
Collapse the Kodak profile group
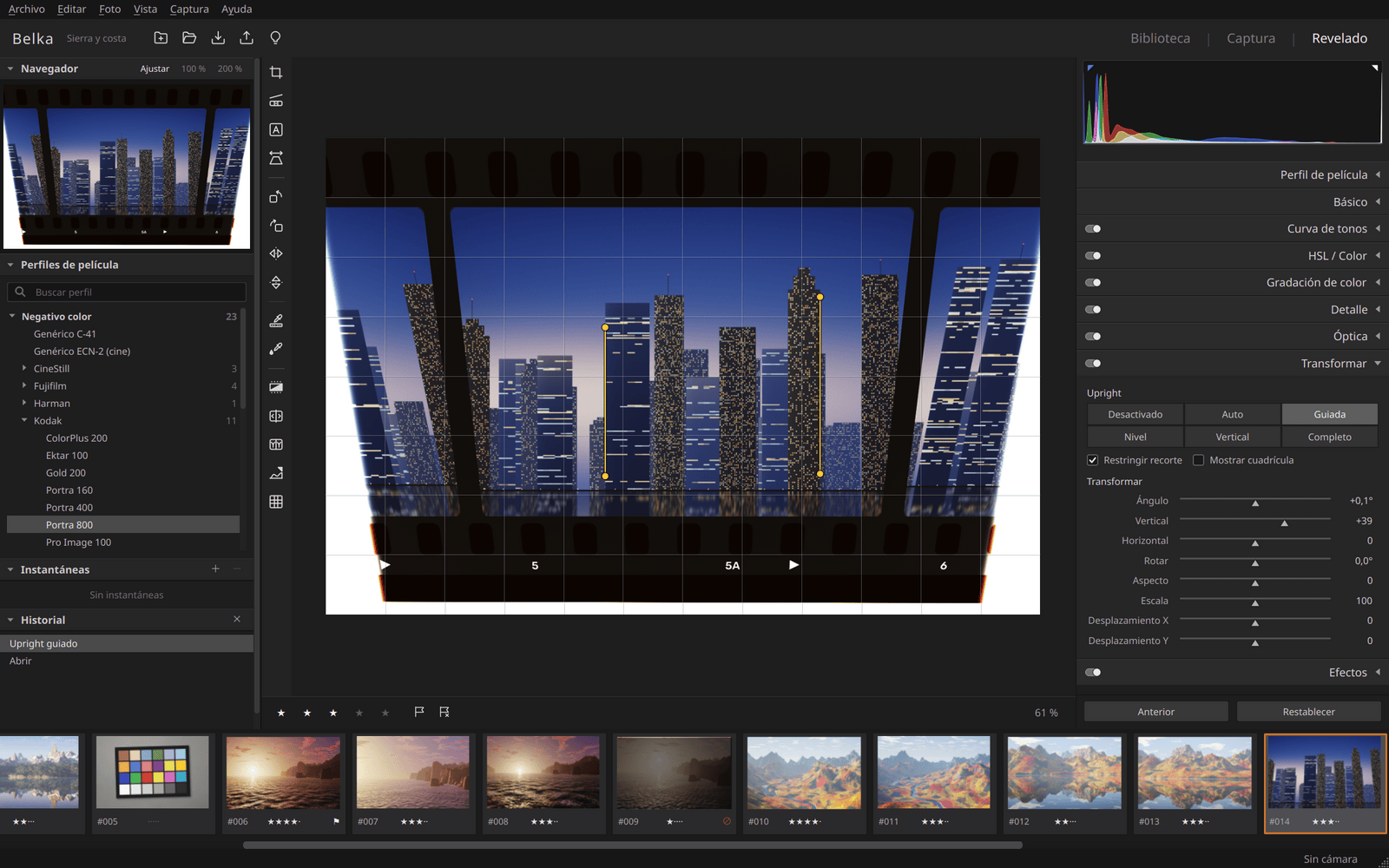[x=24, y=420]
